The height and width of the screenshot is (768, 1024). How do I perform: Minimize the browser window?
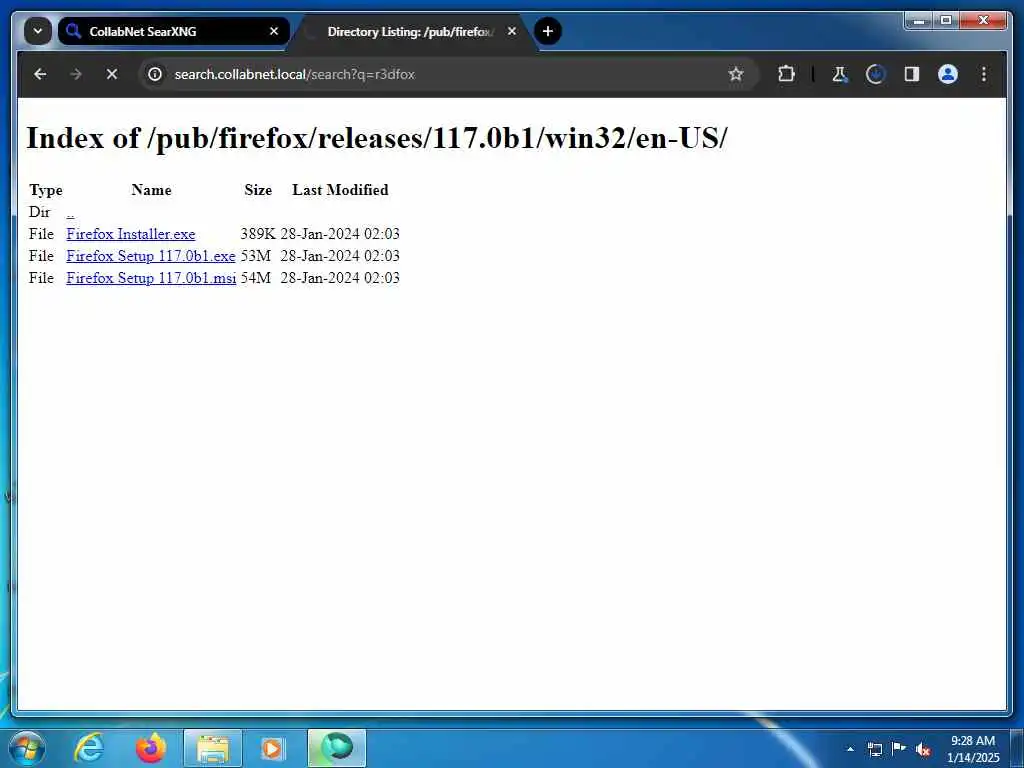pyautogui.click(x=918, y=20)
